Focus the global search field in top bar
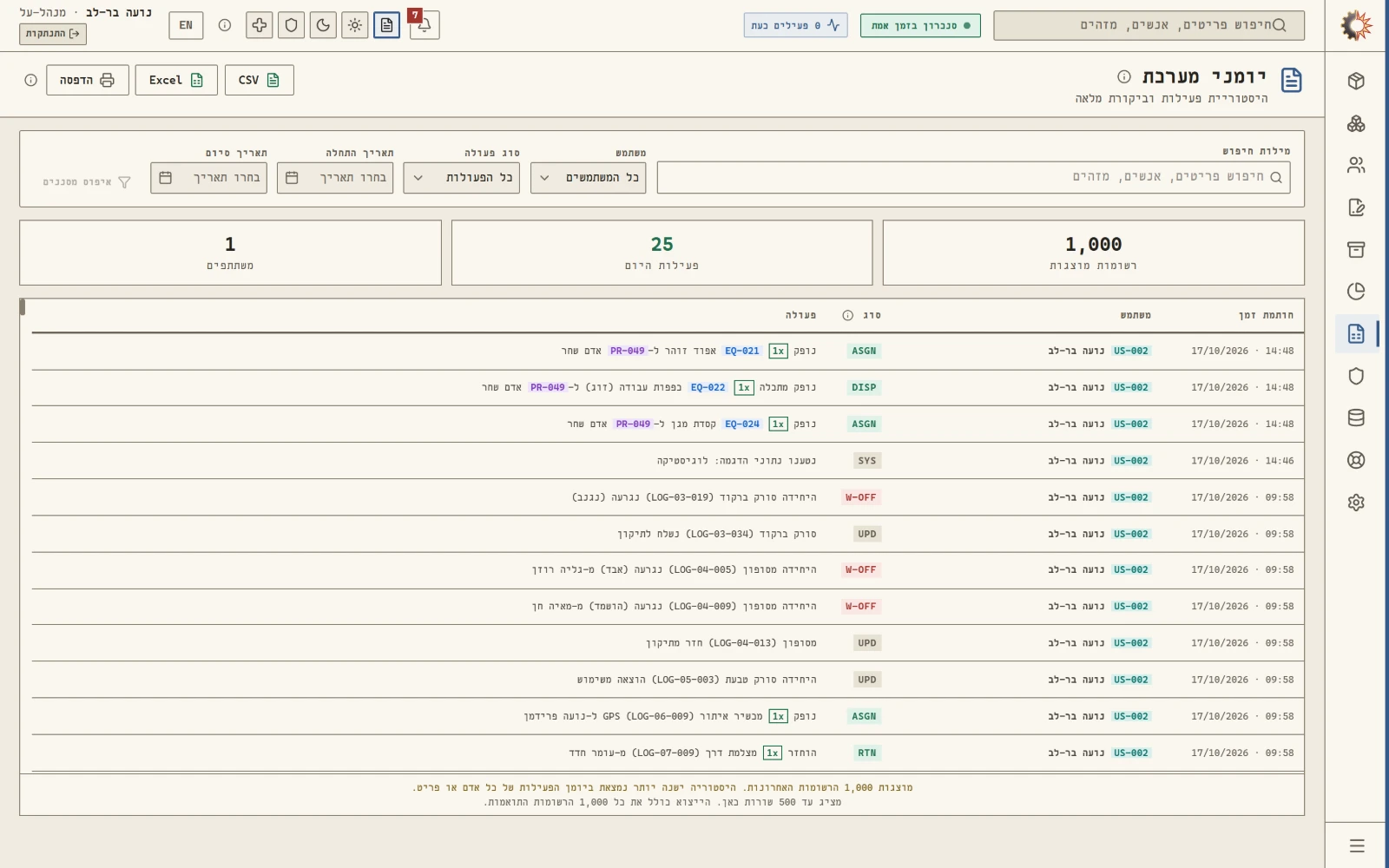Screen dimensions: 1389x868 [1149, 25]
